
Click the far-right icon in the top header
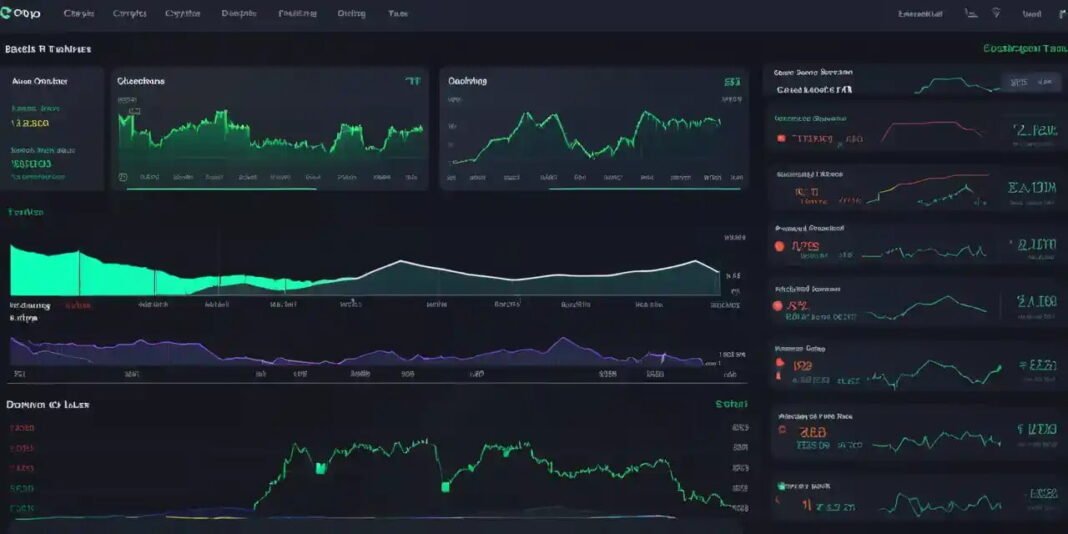(x=1059, y=13)
